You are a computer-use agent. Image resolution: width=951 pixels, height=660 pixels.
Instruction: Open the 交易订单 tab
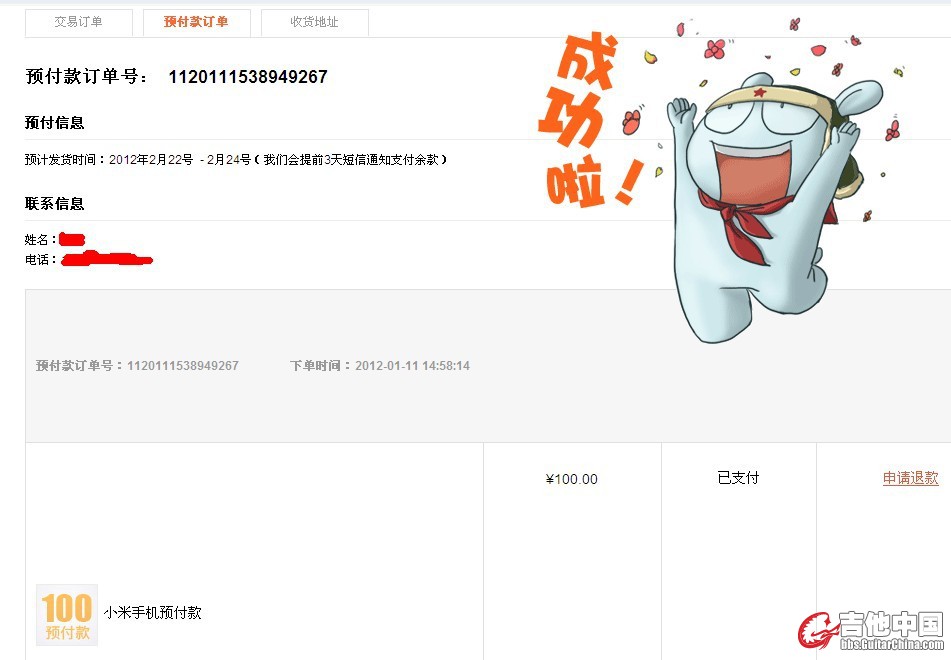coord(79,22)
